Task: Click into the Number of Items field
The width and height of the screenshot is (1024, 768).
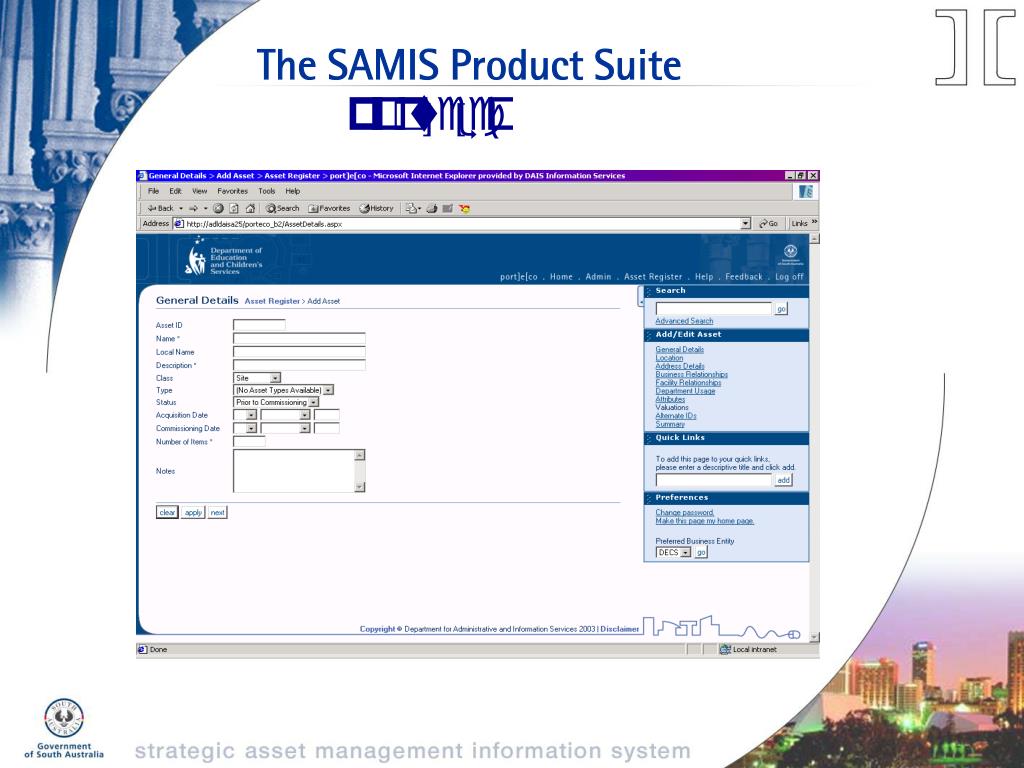Action: click(x=249, y=441)
